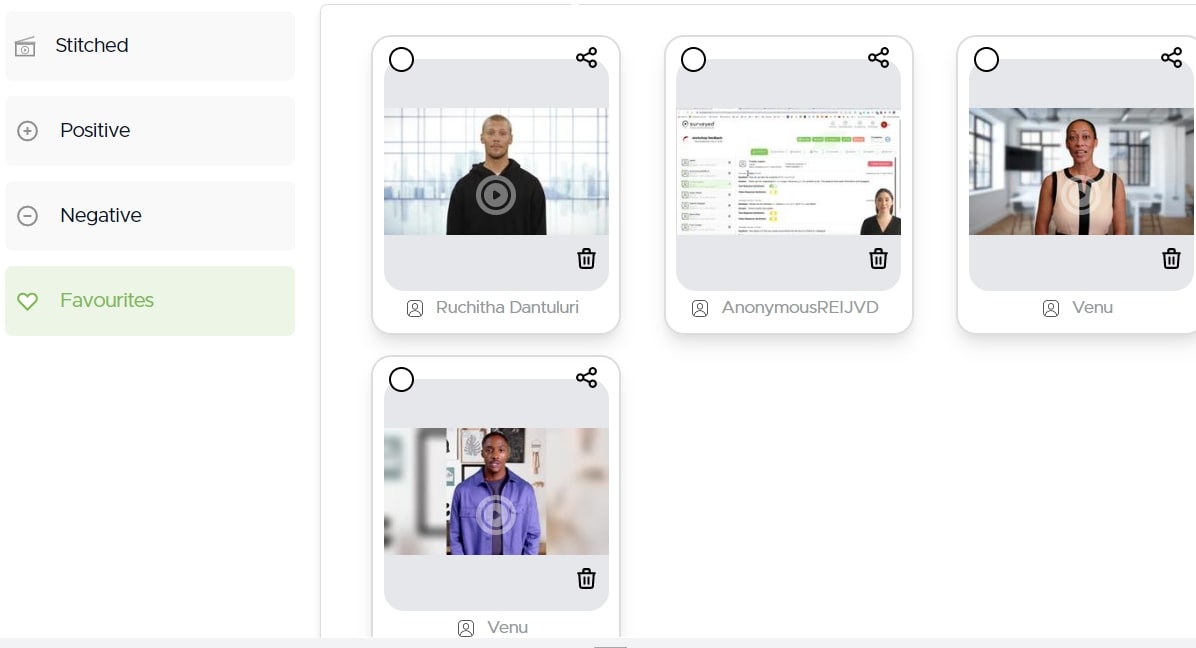Delete the Venu video with the purple-jacket man
Viewport: 1196px width, 648px height.
(x=586, y=579)
